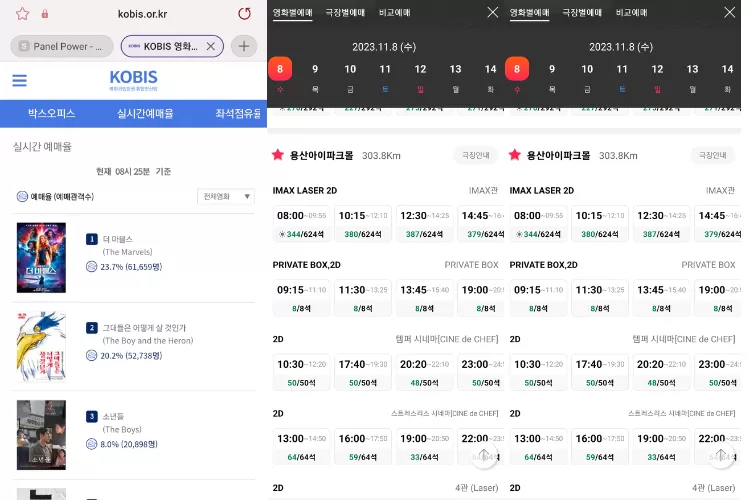
Task: Open The Boy and the Heron poster
Action: click(x=41, y=346)
